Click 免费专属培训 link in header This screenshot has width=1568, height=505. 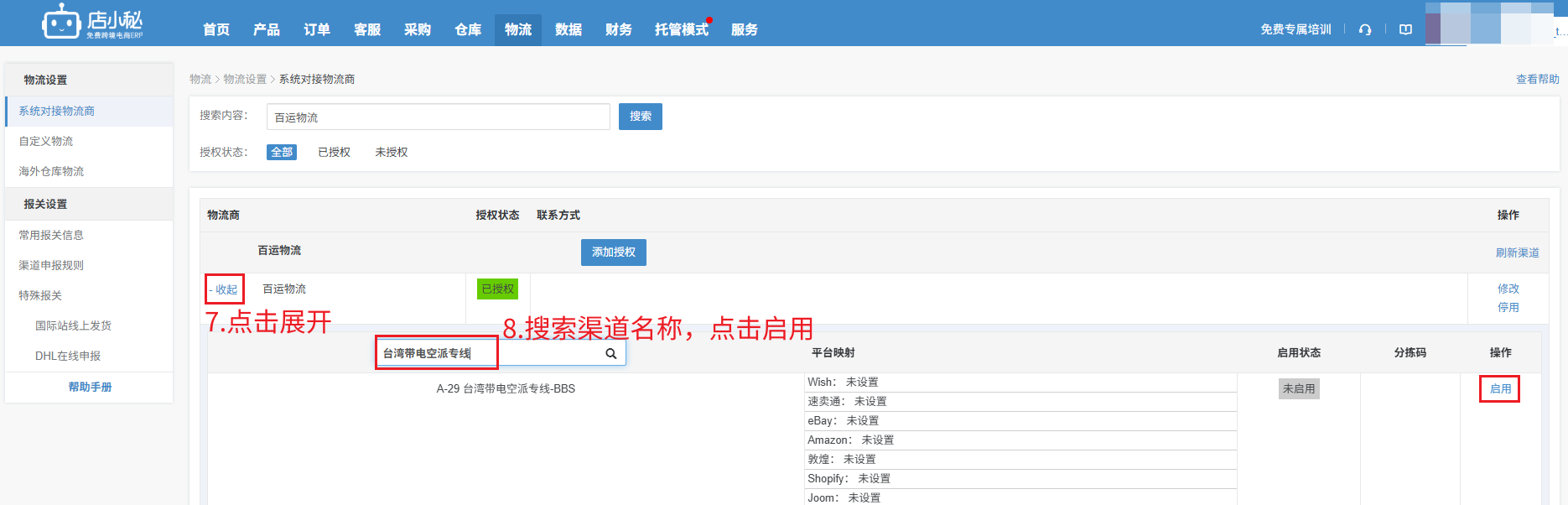click(1295, 29)
